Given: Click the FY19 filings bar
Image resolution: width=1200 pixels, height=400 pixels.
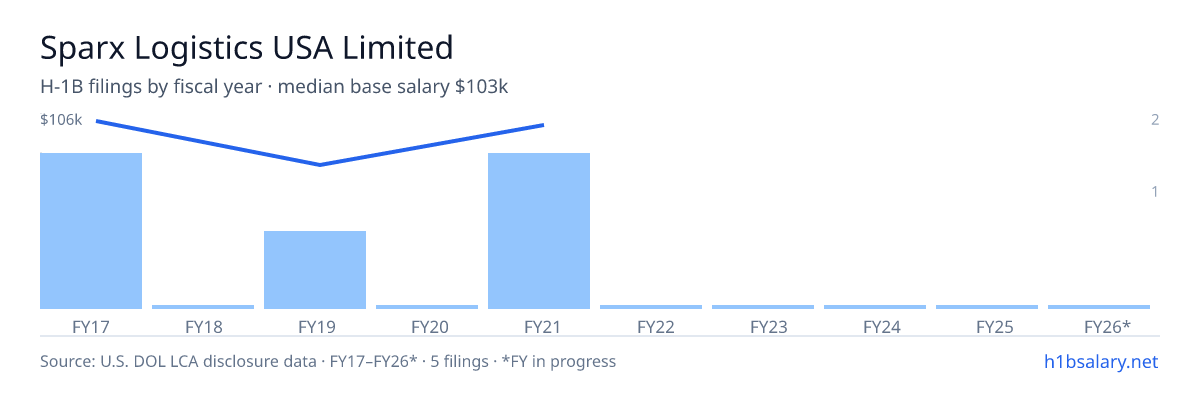Looking at the screenshot, I should tap(315, 270).
